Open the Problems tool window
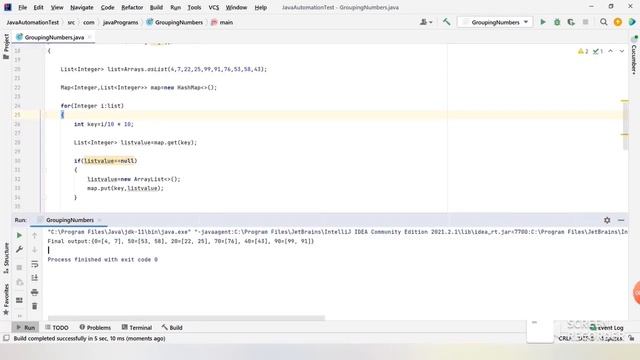 (x=95, y=327)
